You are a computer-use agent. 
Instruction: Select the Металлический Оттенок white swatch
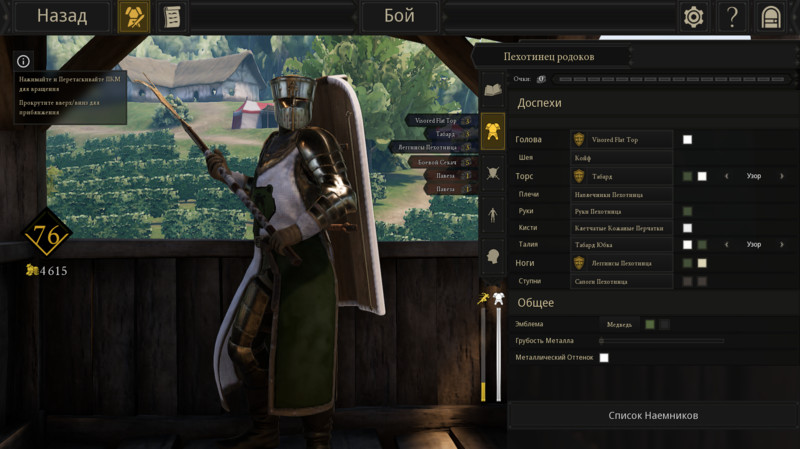coord(604,358)
